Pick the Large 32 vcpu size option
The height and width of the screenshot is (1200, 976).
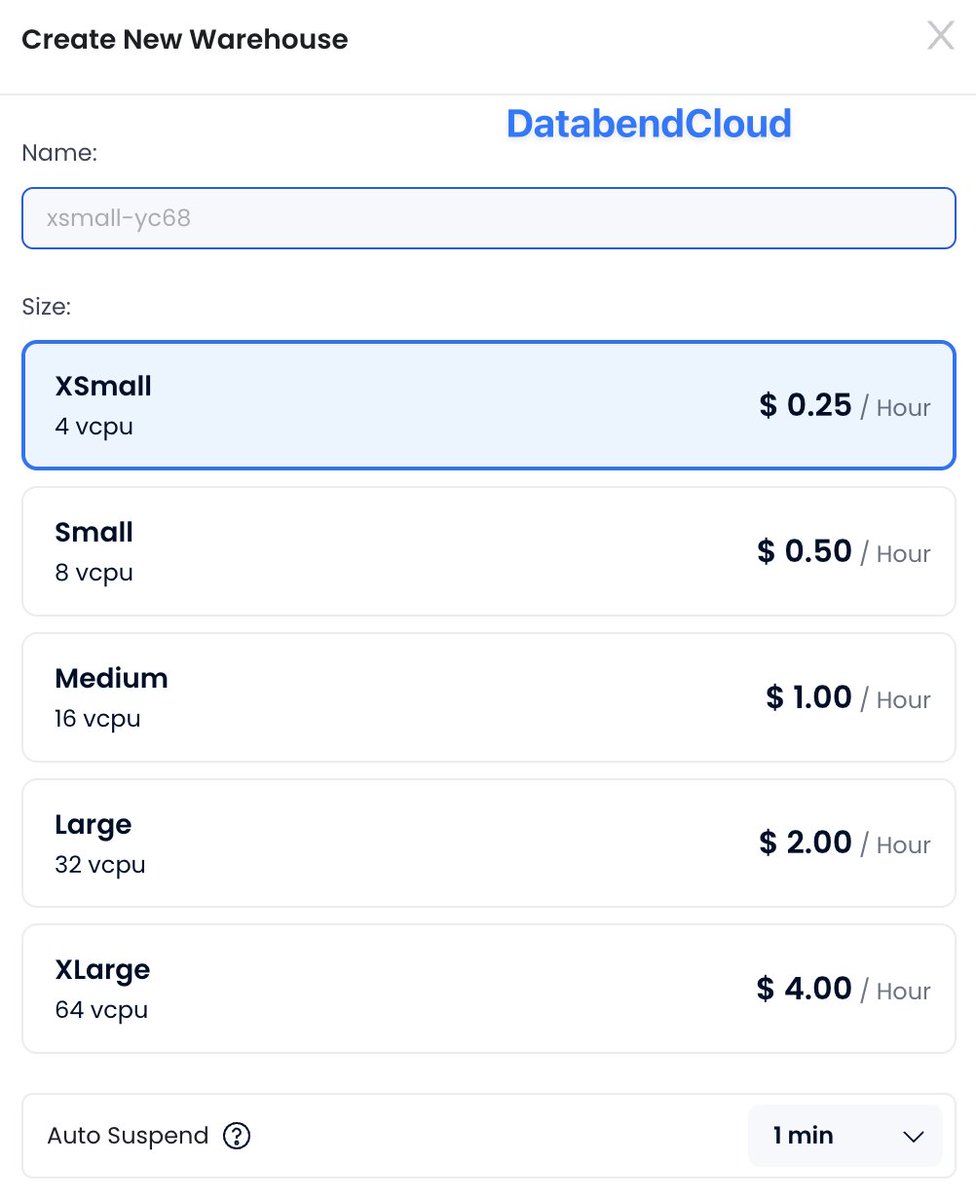coord(488,843)
